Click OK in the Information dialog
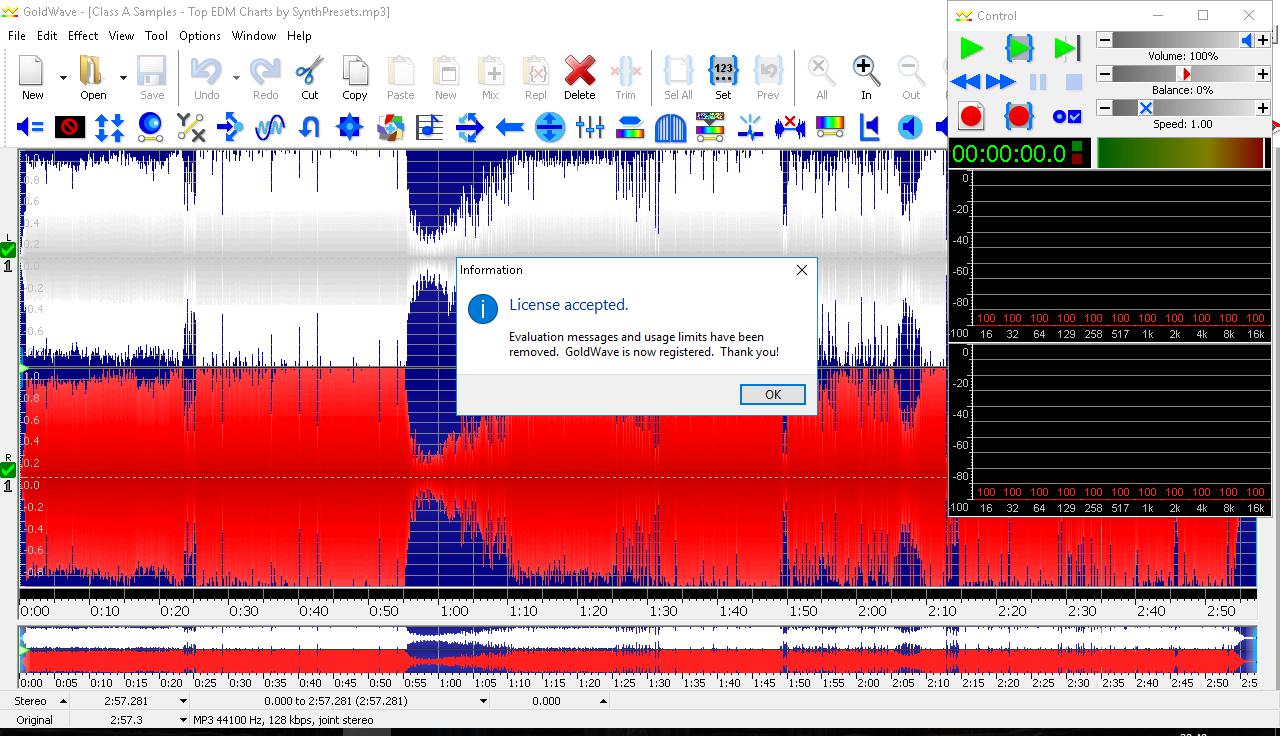The height and width of the screenshot is (736, 1280). pyautogui.click(x=773, y=394)
